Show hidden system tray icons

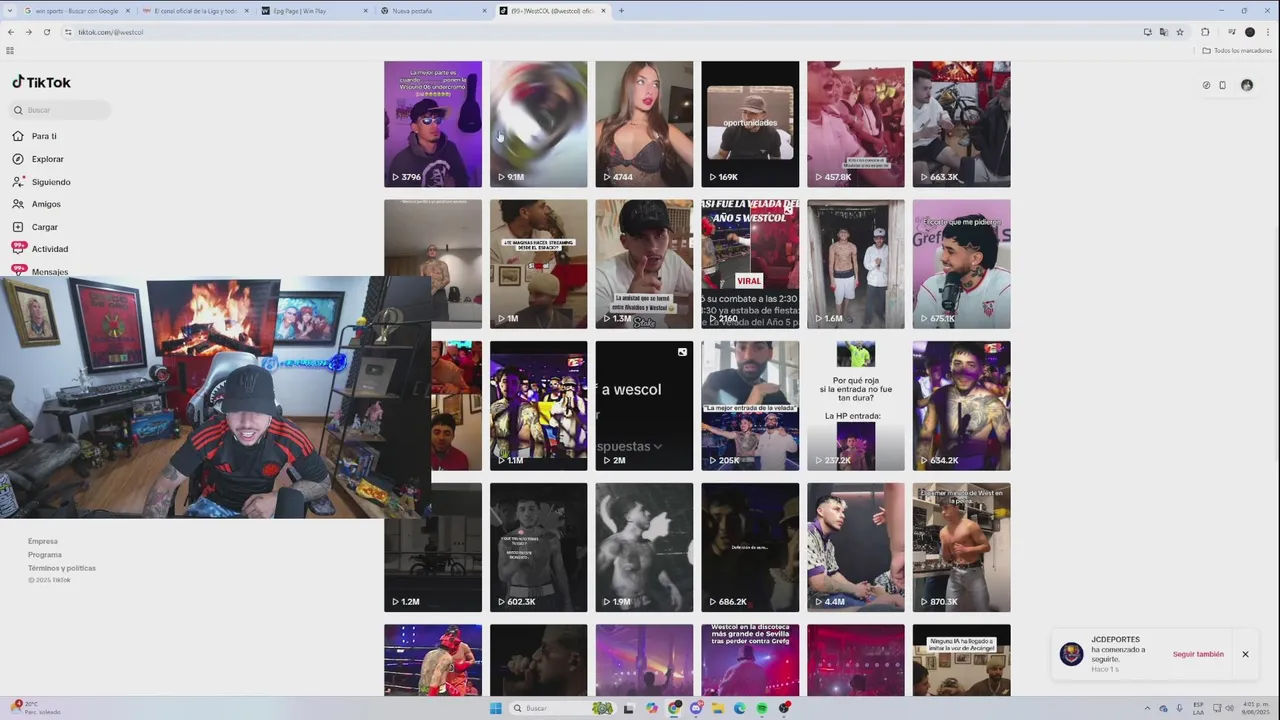coord(1148,708)
